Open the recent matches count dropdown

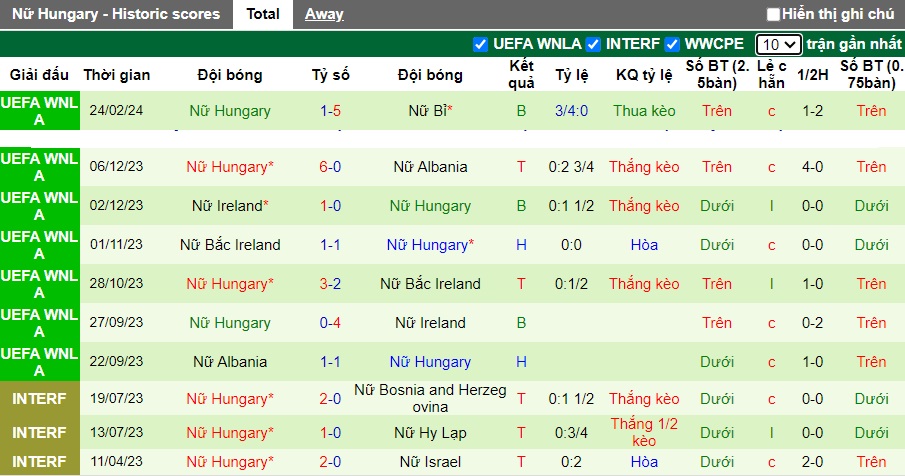(778, 44)
